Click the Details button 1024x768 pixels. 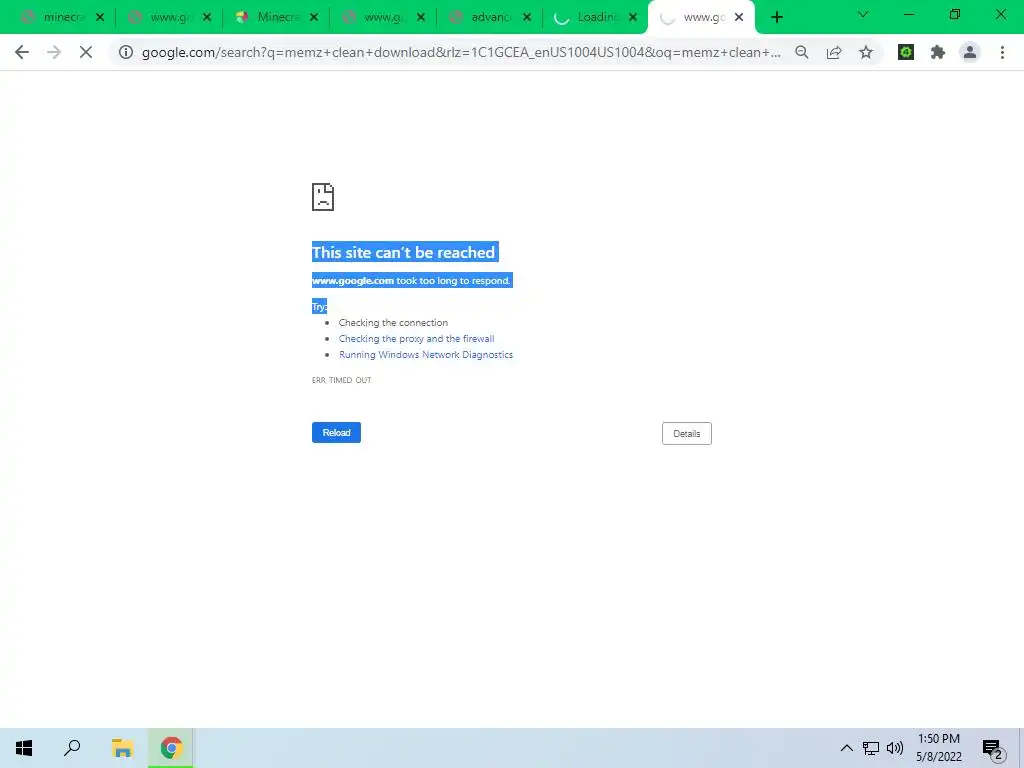(x=686, y=434)
